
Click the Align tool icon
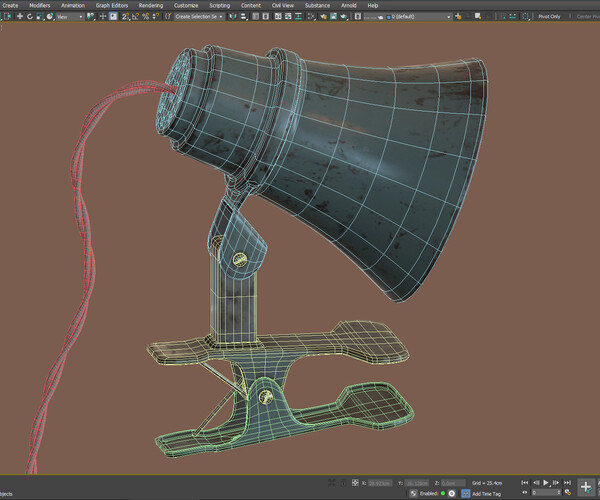point(243,16)
